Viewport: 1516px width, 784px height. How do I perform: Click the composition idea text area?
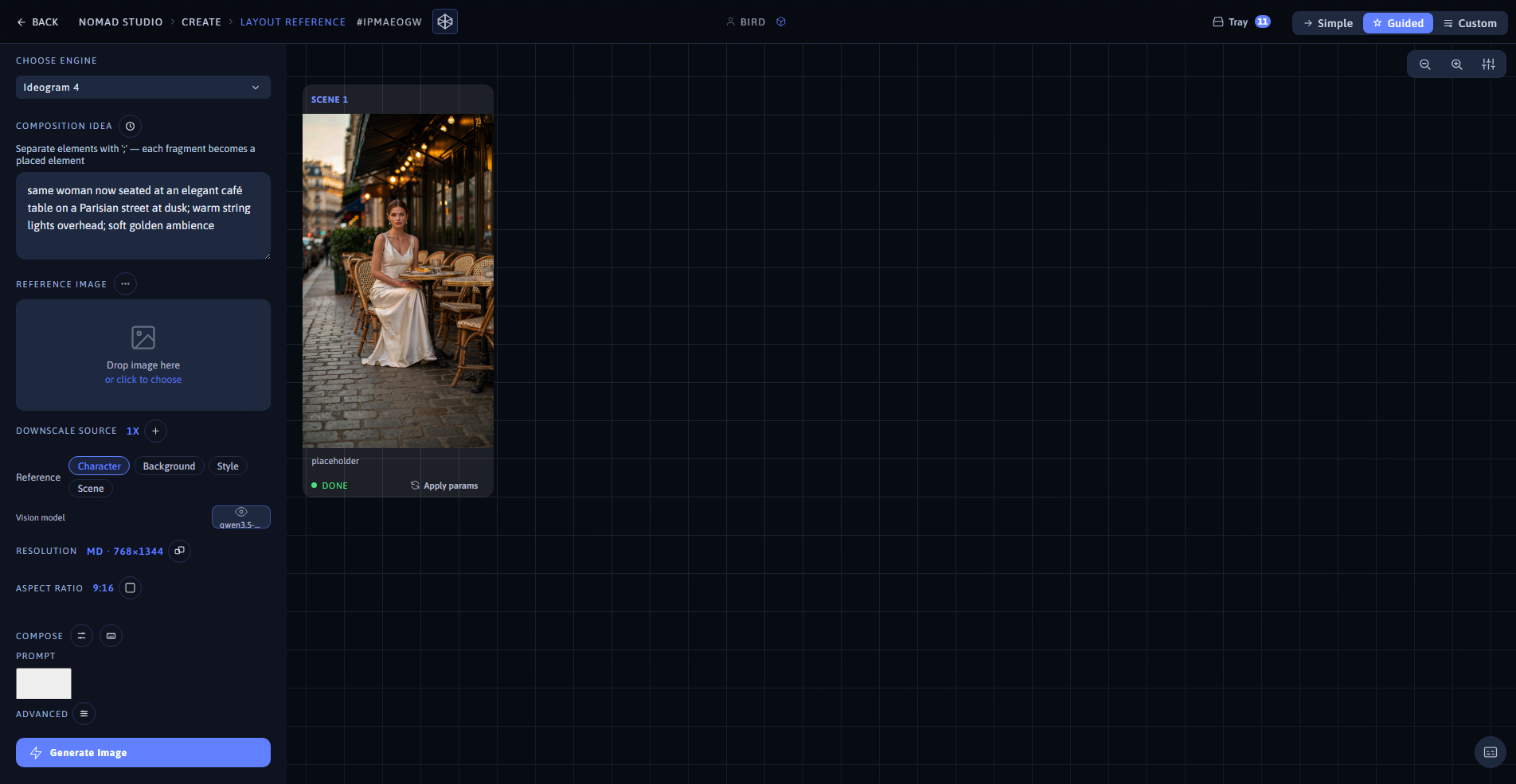pos(143,216)
